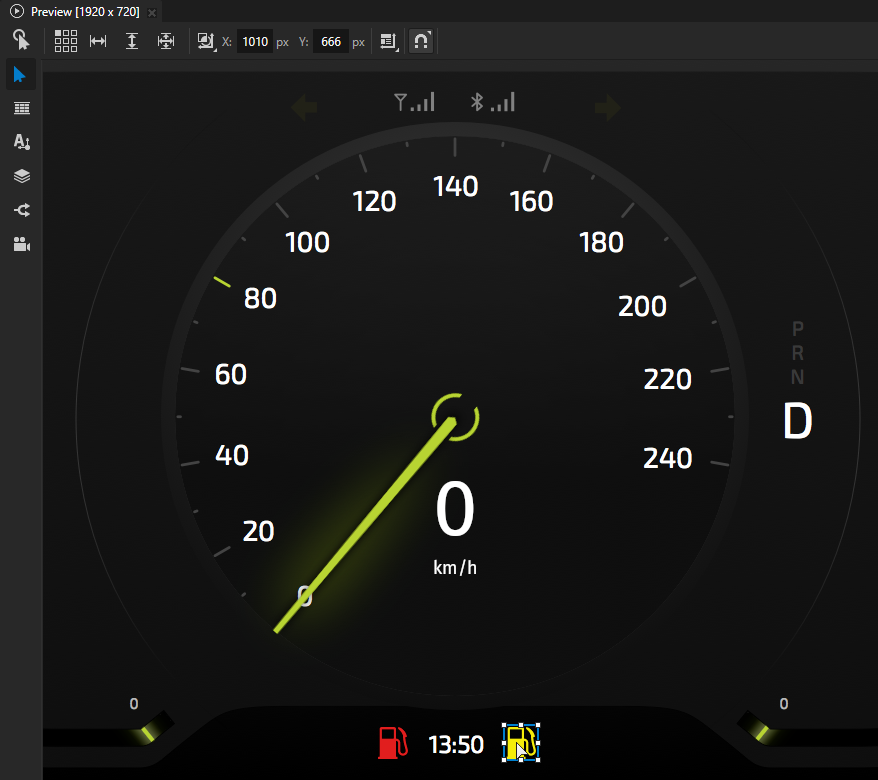This screenshot has height=780, width=878.
Task: Click the antenna signal strength indicator
Action: pyautogui.click(x=414, y=101)
